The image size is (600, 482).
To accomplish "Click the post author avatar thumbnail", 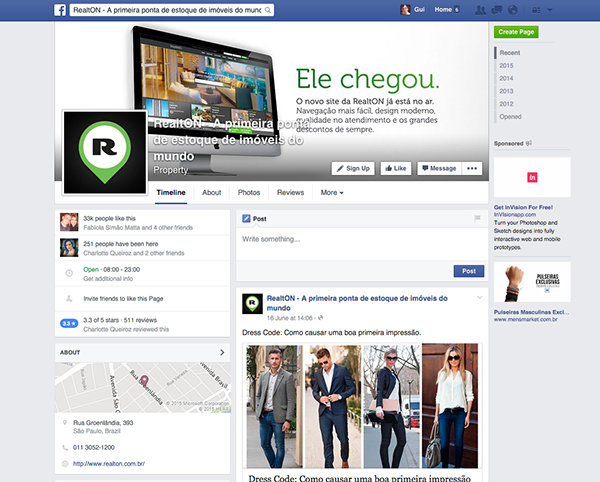I will (252, 304).
